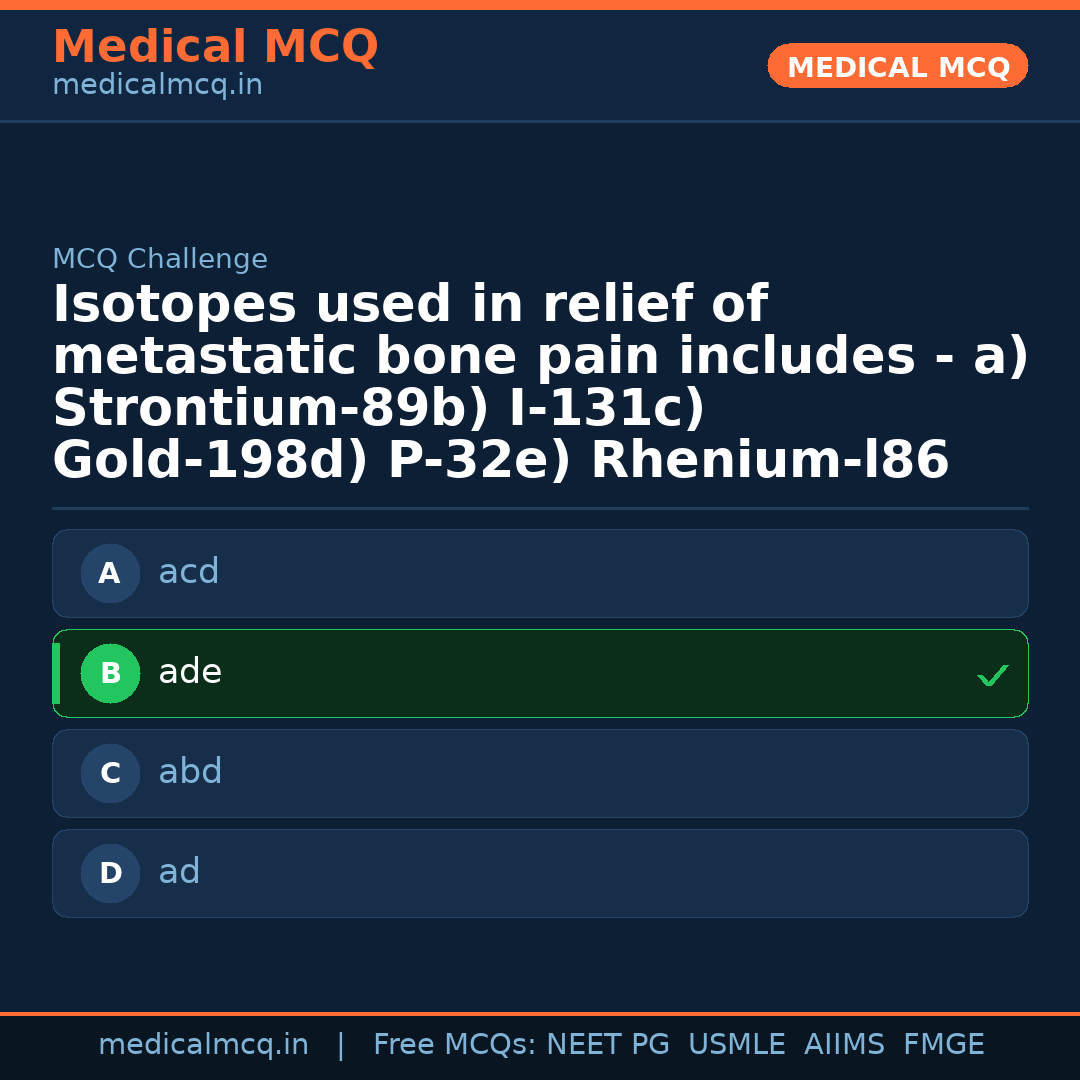
Task: Click the green B option badge
Action: [x=110, y=674]
